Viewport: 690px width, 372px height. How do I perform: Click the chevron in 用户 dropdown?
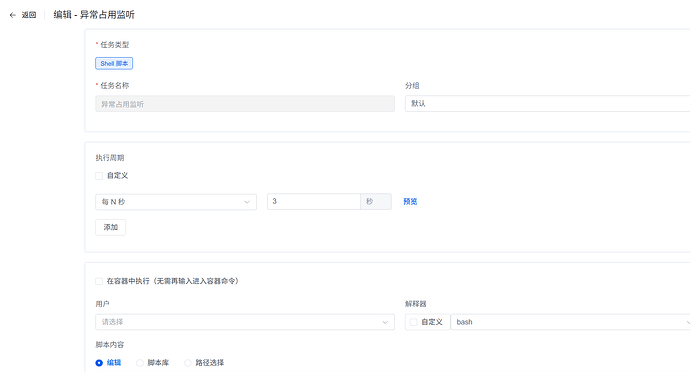pos(385,322)
